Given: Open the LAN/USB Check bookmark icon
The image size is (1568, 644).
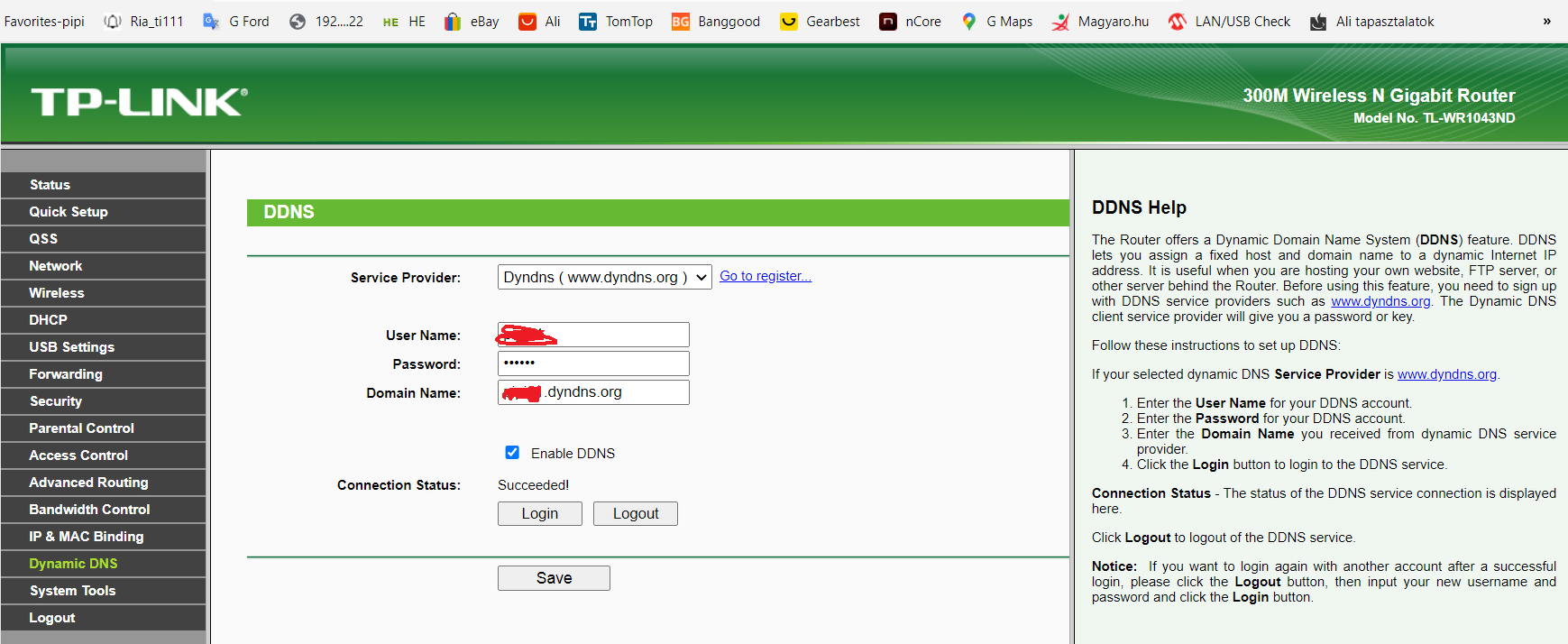Looking at the screenshot, I should click(1178, 22).
